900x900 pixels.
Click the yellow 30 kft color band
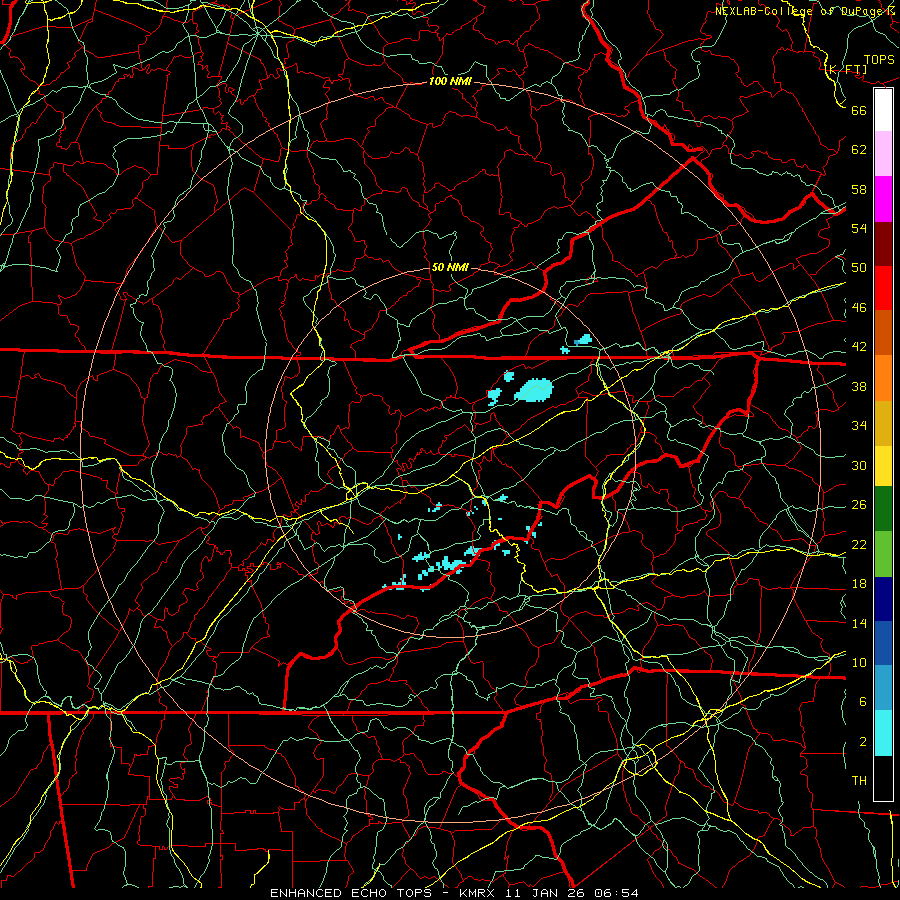click(x=883, y=465)
